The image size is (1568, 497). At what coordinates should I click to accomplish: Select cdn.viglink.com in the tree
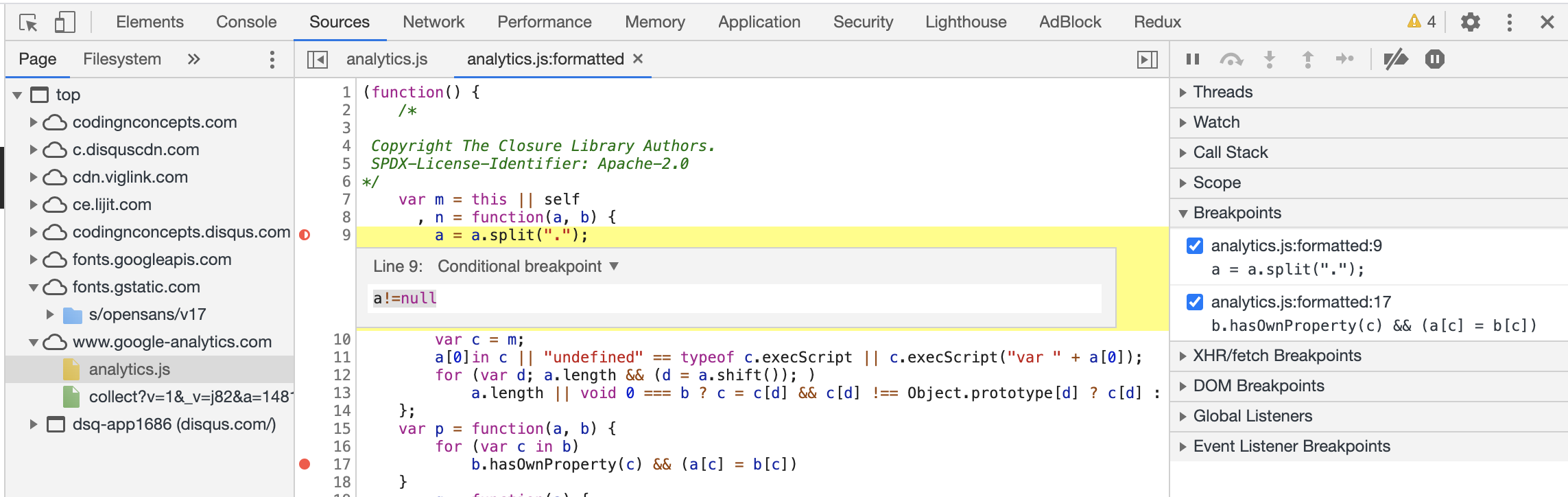[x=130, y=177]
